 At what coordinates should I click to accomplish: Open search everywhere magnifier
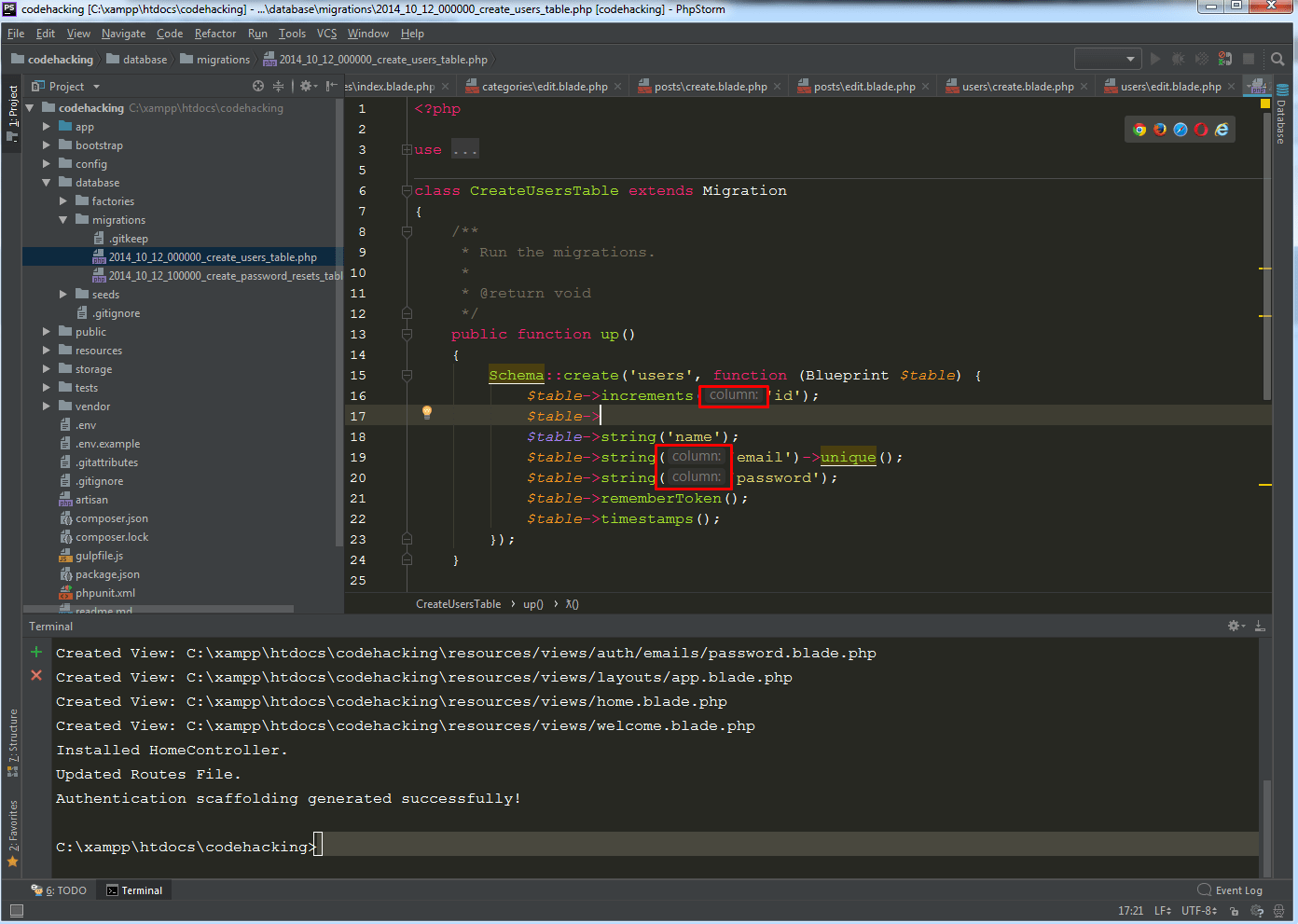coord(1277,57)
